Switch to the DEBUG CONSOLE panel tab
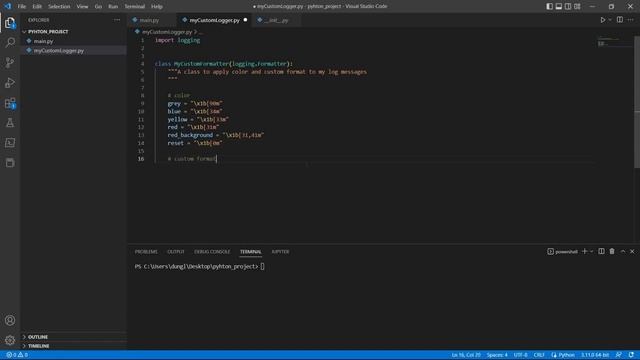 [212, 252]
